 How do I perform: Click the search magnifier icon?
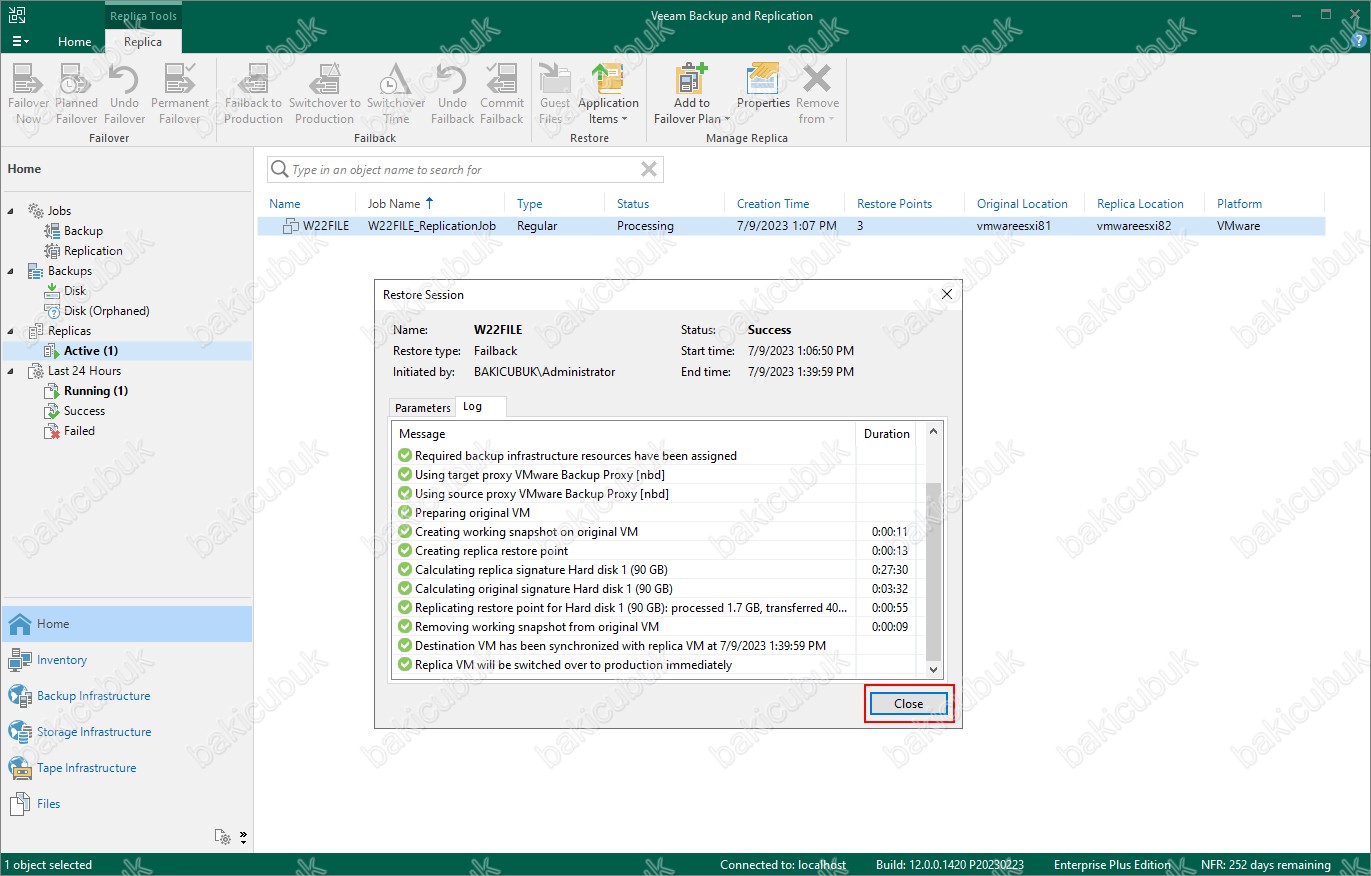click(280, 170)
